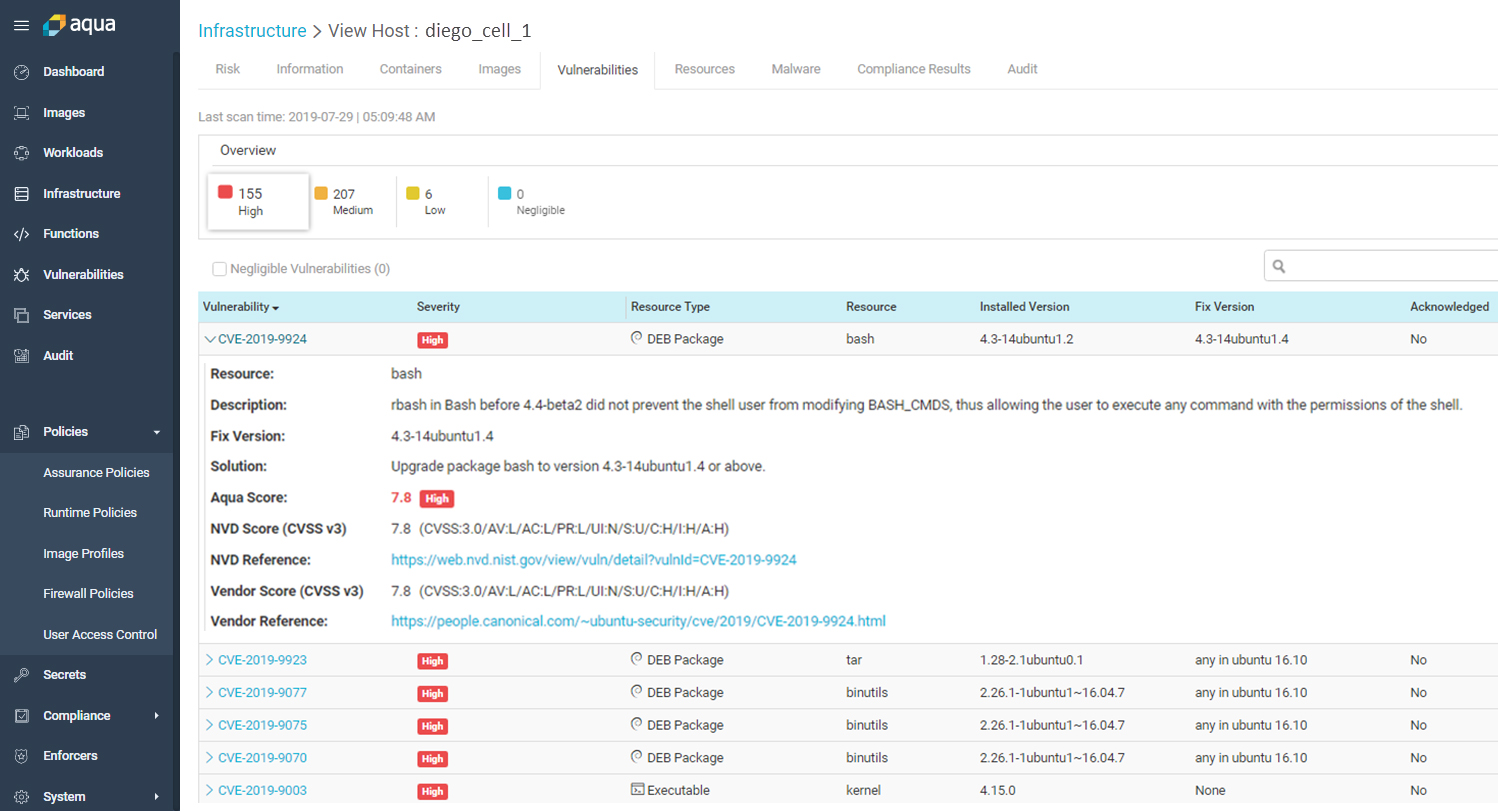Image resolution: width=1498 pixels, height=811 pixels.
Task: Click the Acknowledged column header
Action: click(x=1449, y=307)
